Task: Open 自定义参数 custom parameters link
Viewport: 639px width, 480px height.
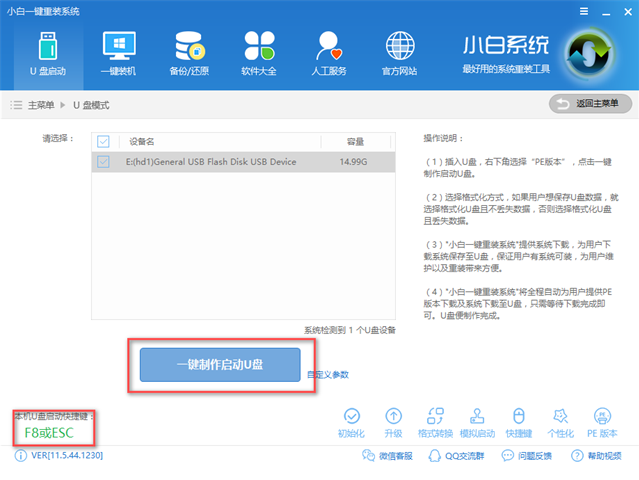Action: 328,375
